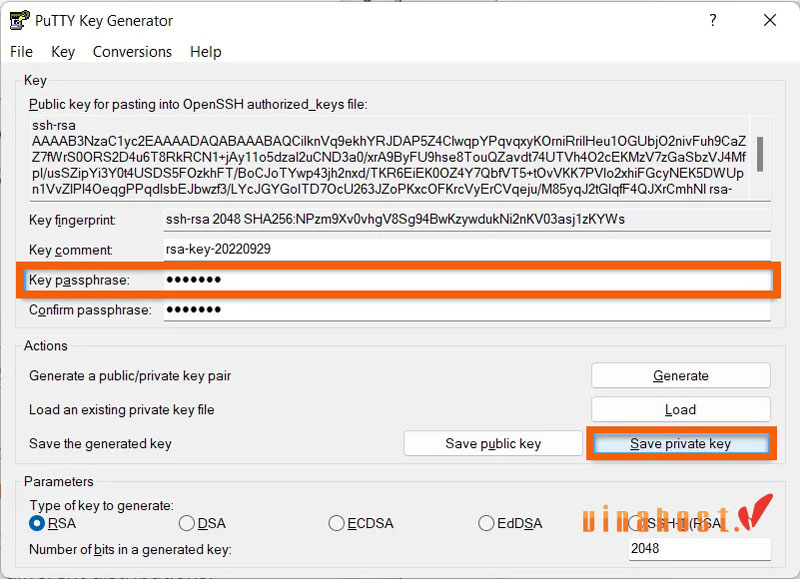Select the RSA key type

point(53,523)
